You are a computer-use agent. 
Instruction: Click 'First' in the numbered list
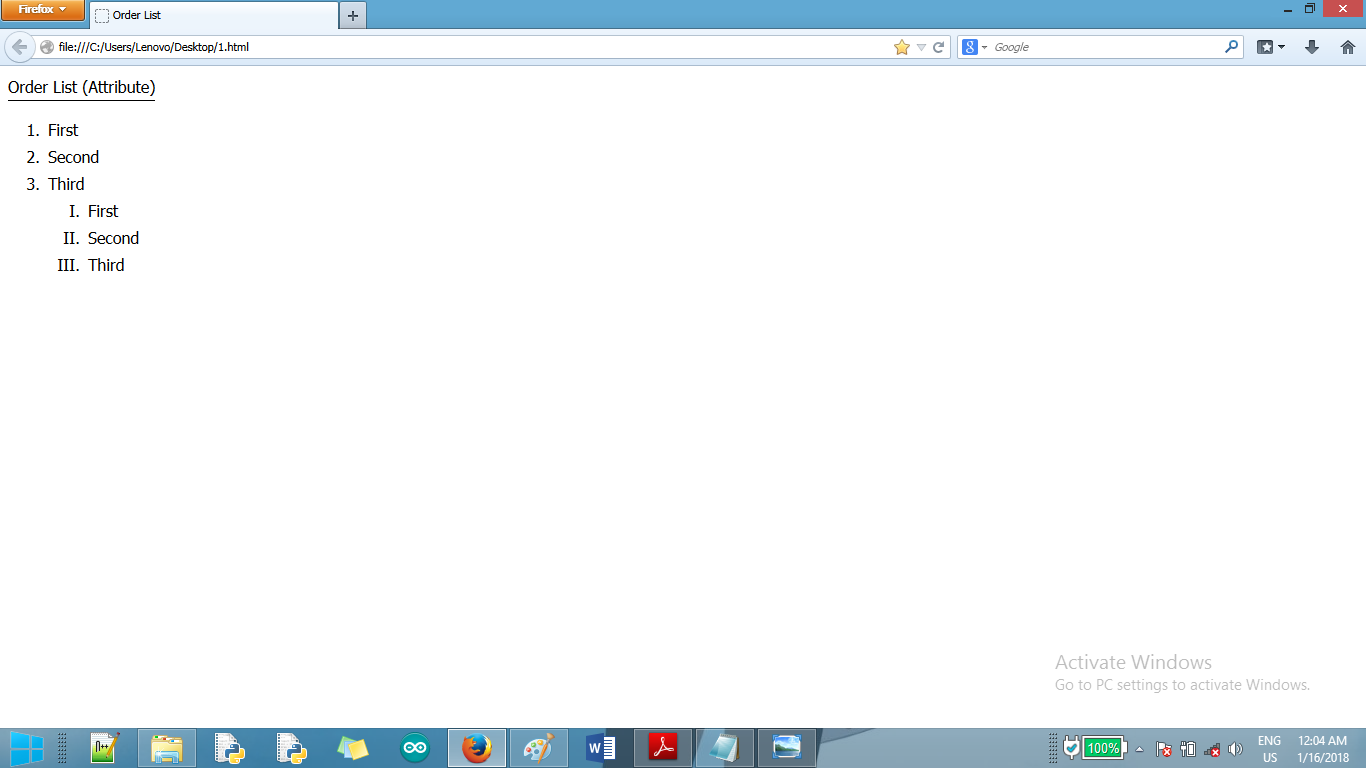coord(63,130)
